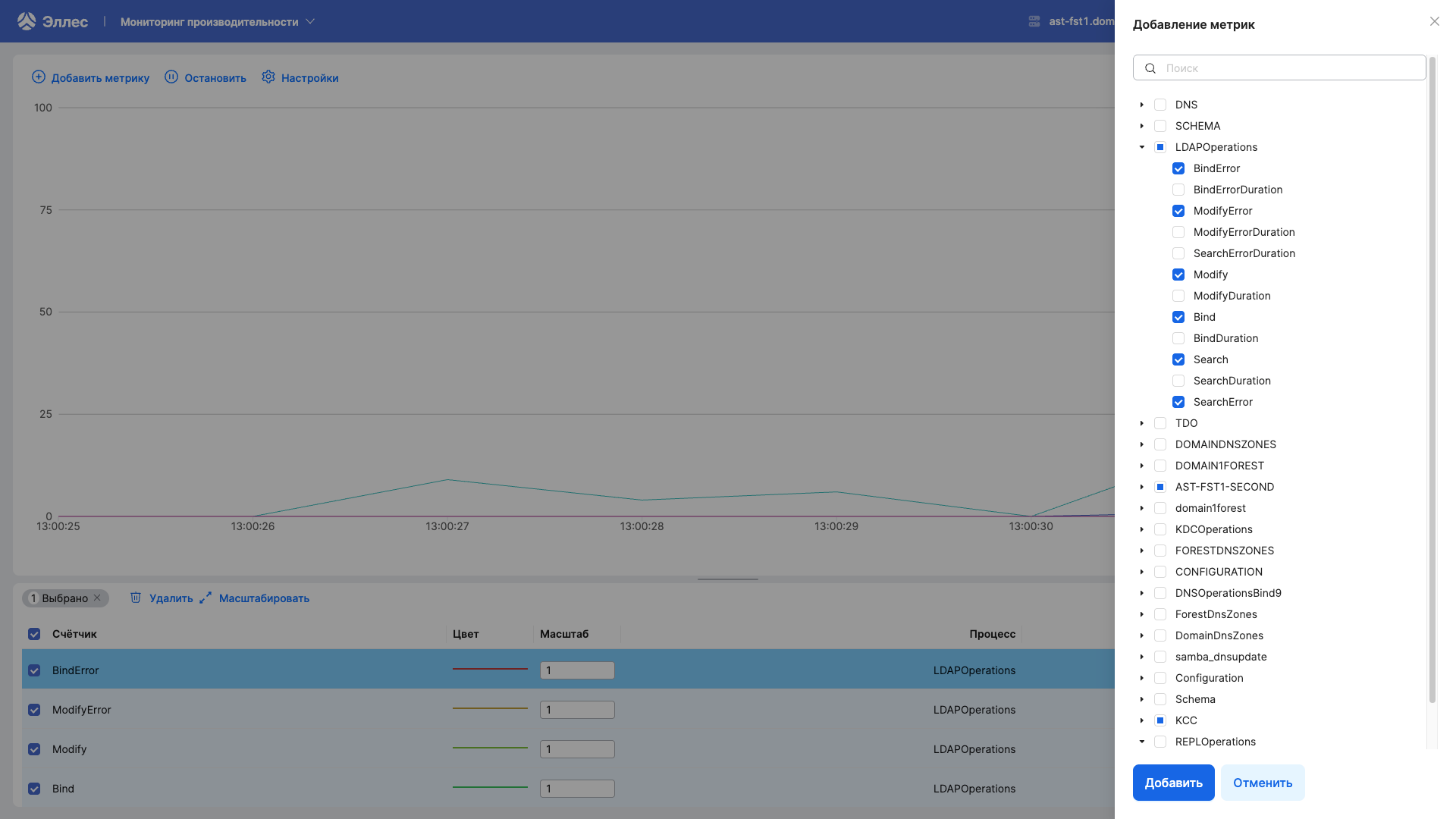Open Настройки via the gear icon

[268, 77]
